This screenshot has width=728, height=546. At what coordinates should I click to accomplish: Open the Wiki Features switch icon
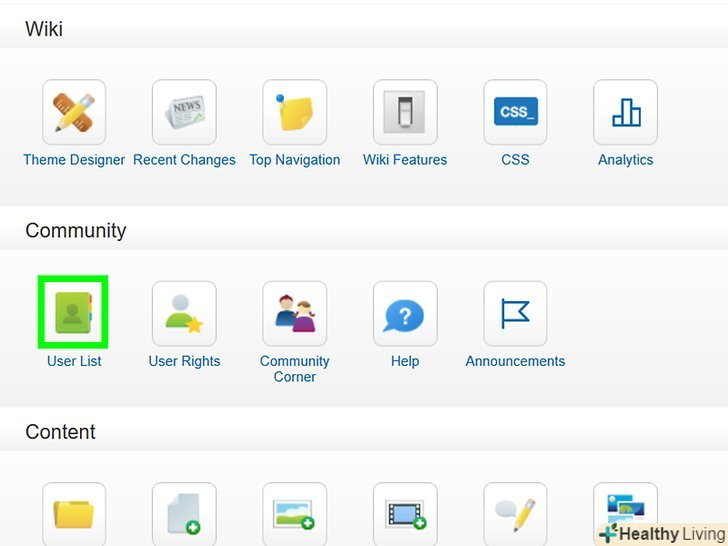click(x=405, y=112)
